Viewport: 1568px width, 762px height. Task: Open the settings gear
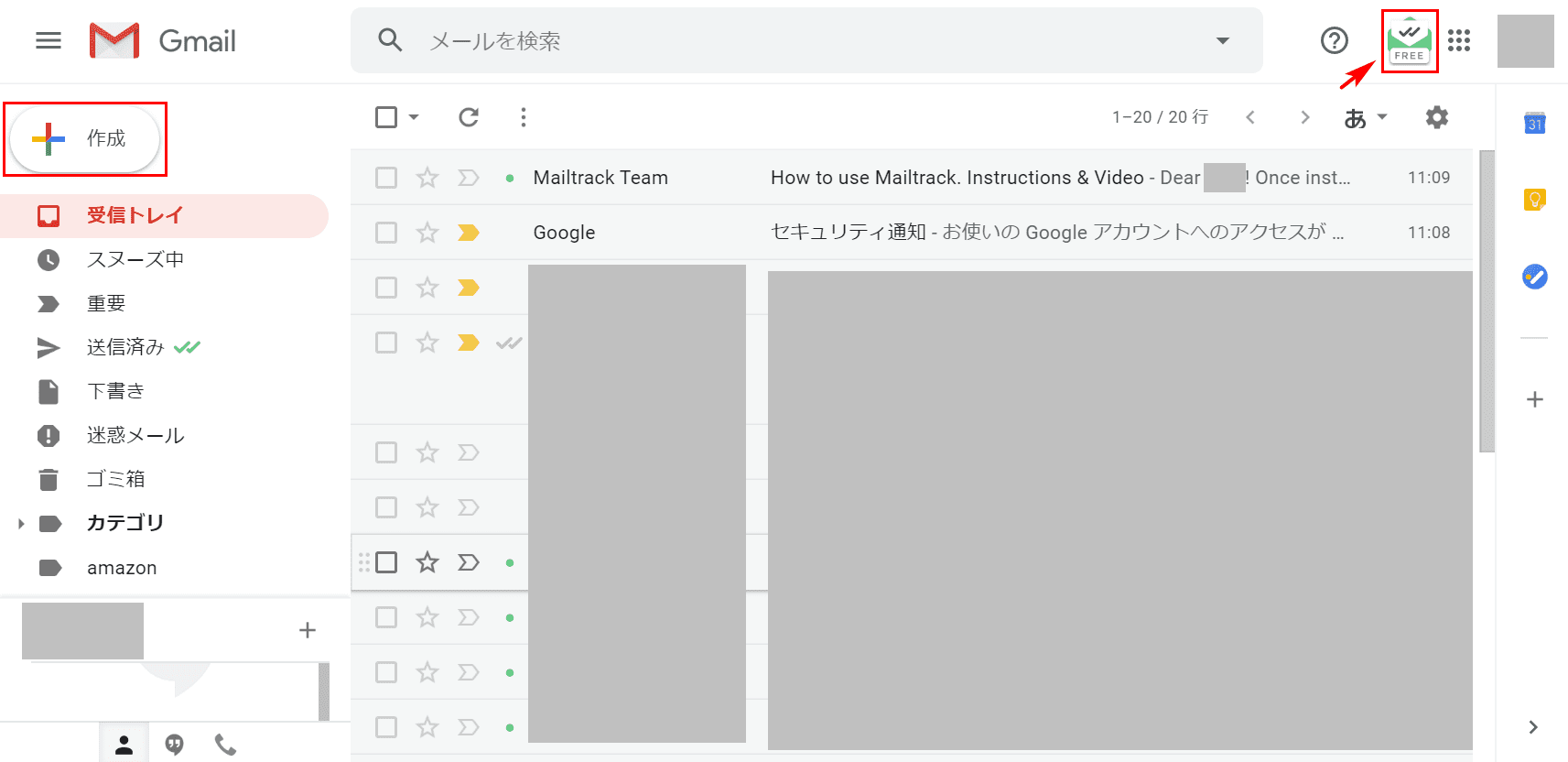click(1437, 117)
